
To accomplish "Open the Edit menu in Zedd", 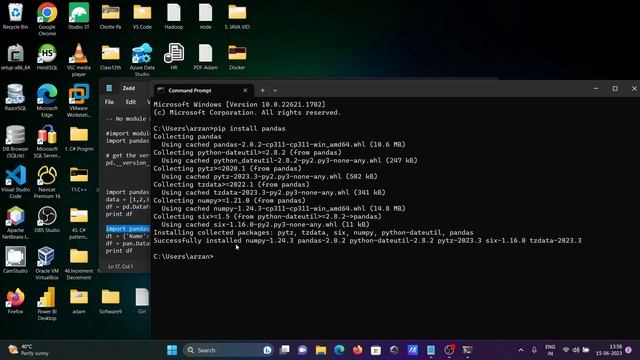I will point(131,102).
